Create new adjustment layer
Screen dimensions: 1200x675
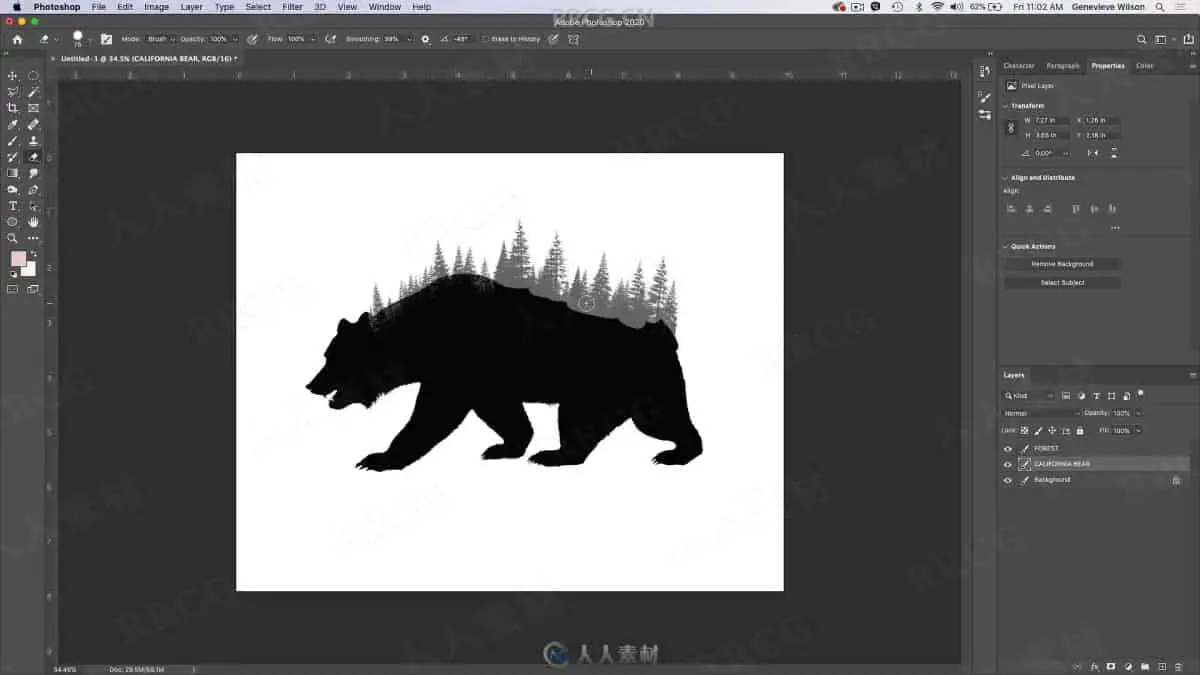1128,665
